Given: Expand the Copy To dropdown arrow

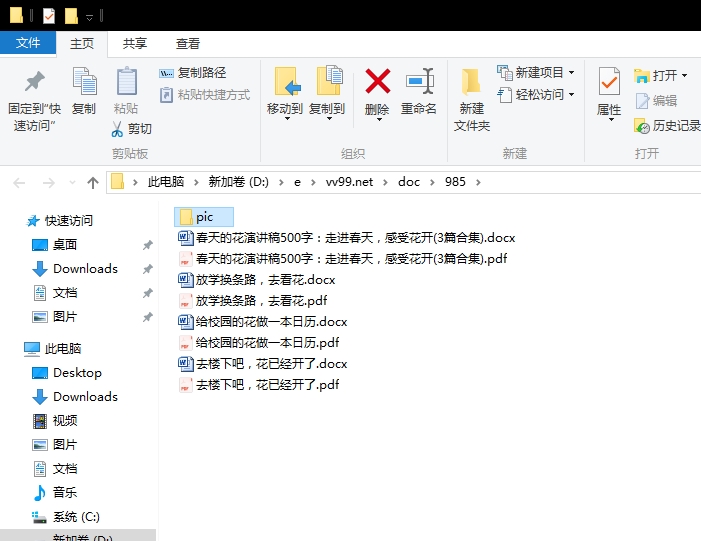Looking at the screenshot, I should [x=329, y=119].
